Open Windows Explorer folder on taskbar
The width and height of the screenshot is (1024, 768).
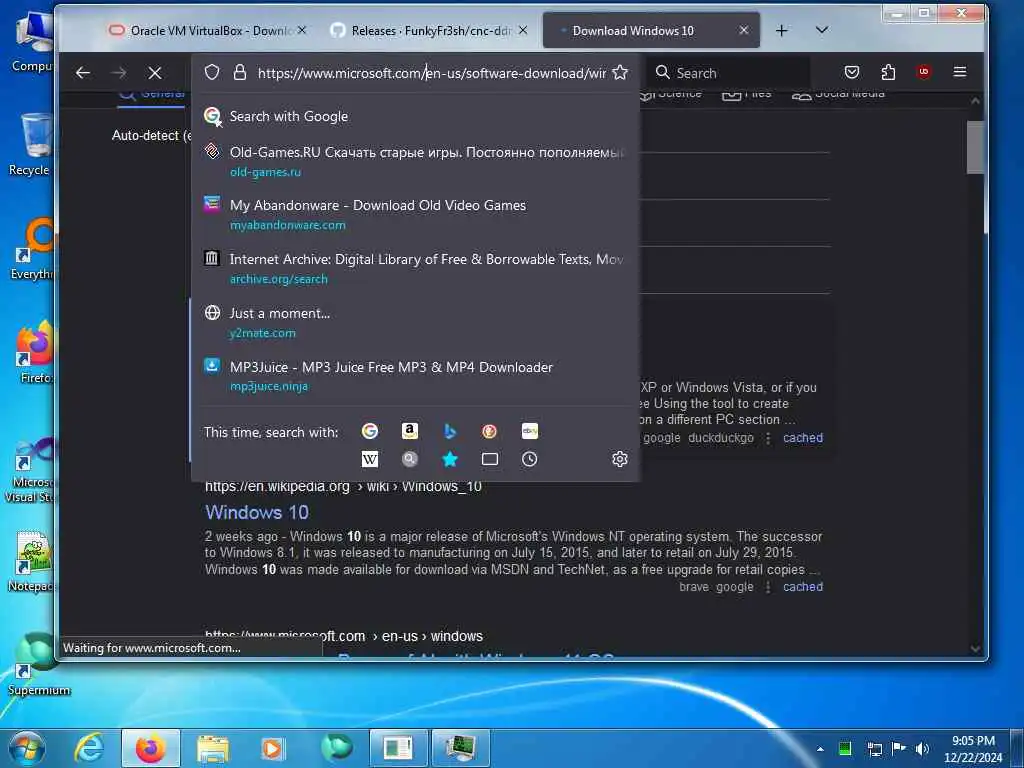pos(213,748)
